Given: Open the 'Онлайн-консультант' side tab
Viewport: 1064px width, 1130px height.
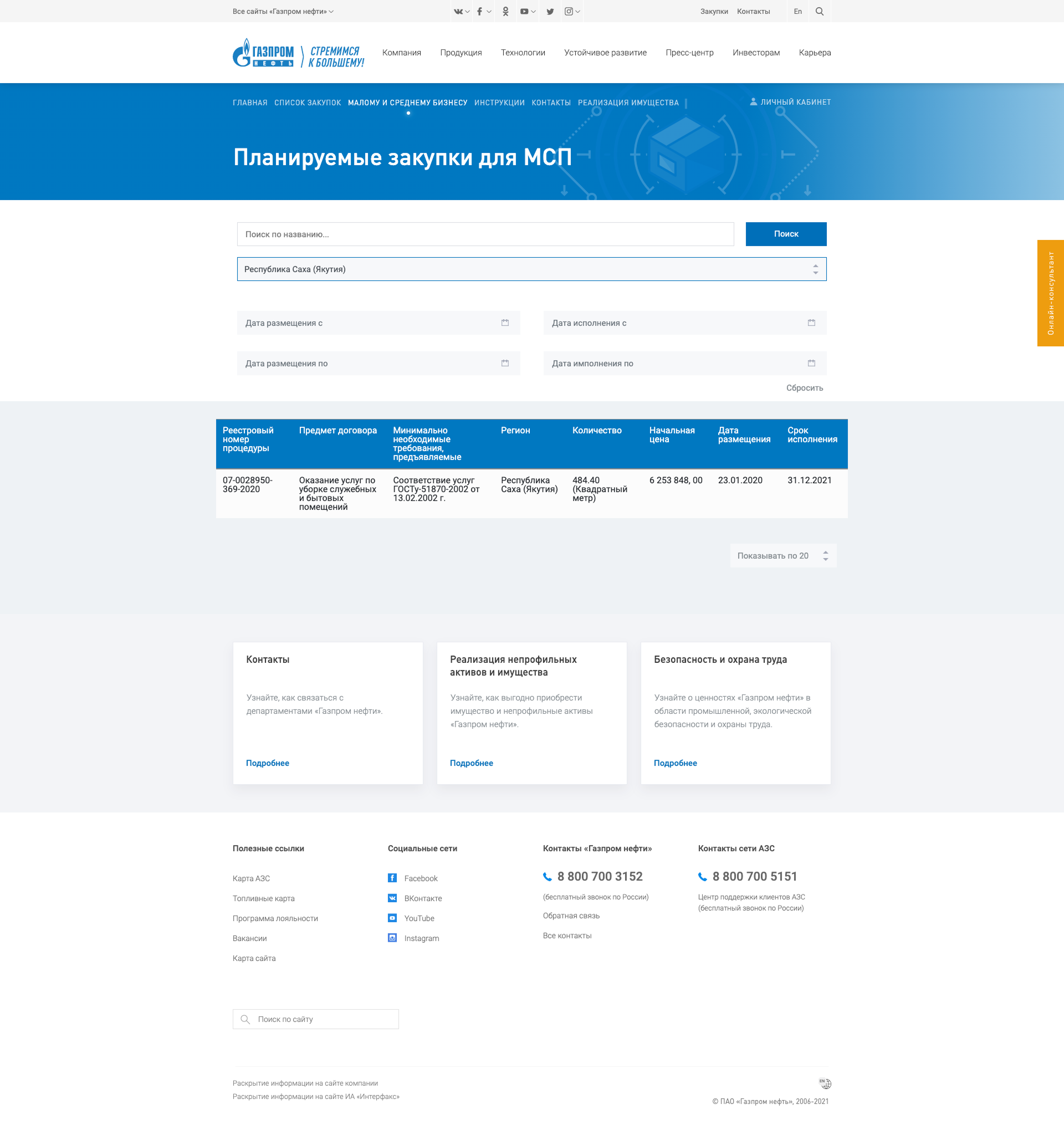Looking at the screenshot, I should pyautogui.click(x=1050, y=293).
